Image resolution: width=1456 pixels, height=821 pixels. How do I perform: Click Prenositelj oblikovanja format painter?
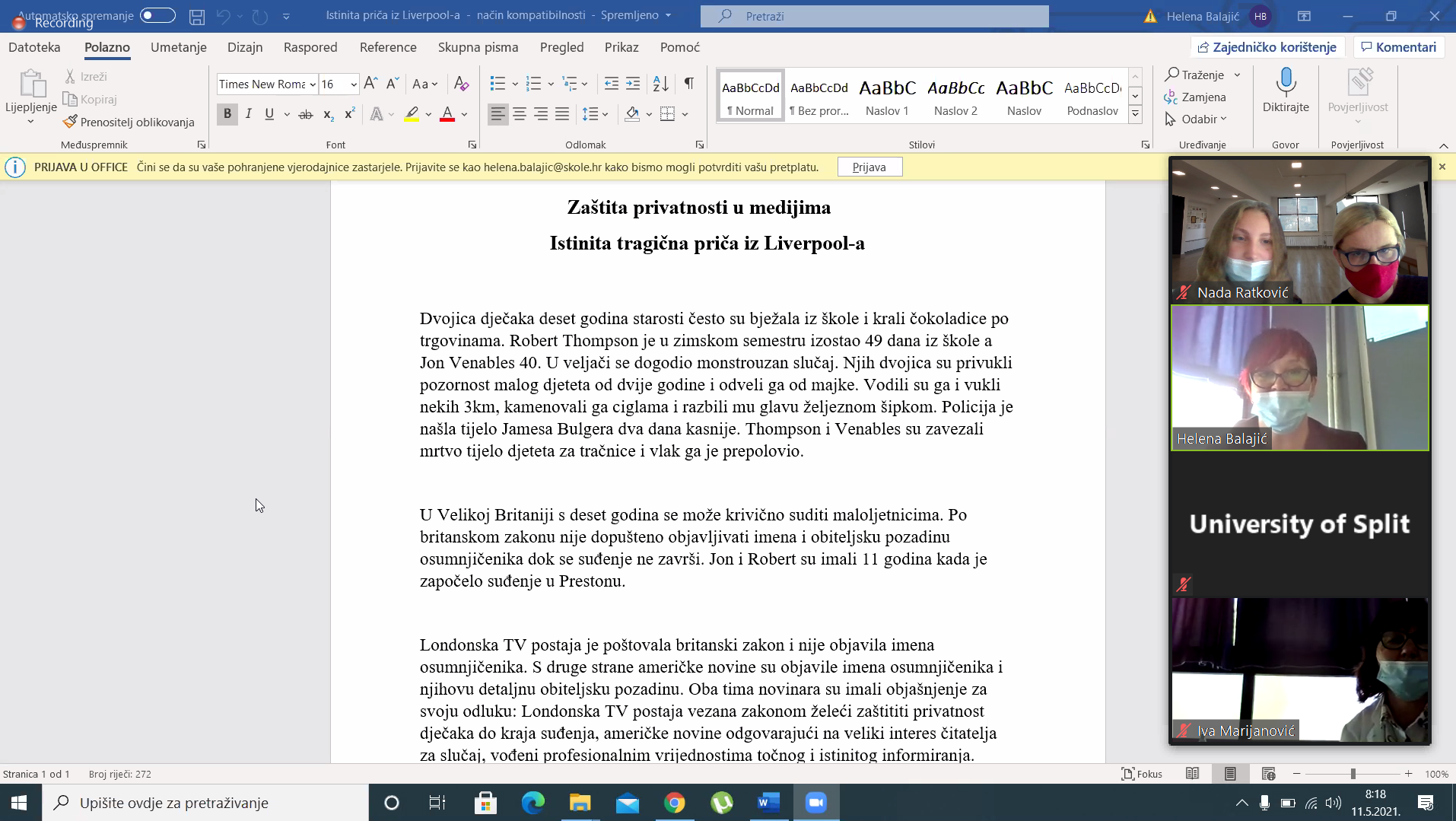[129, 122]
